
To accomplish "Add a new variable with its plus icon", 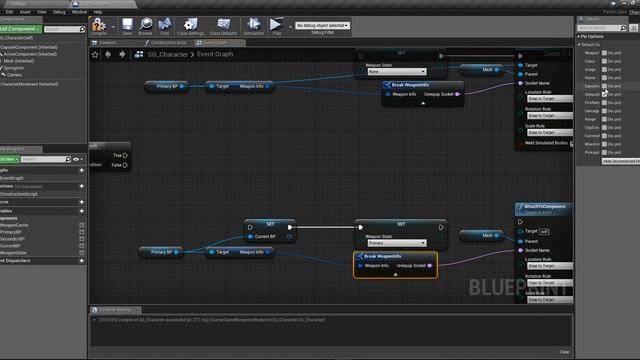I will [82, 211].
